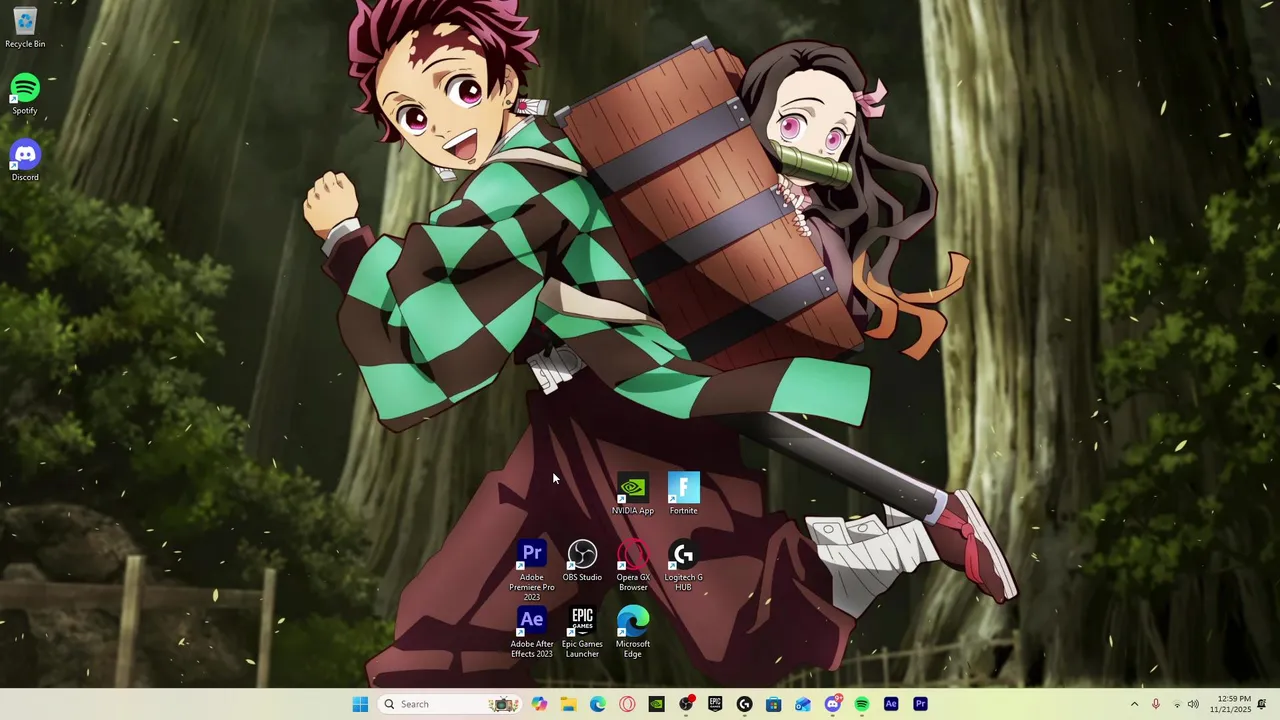Viewport: 1280px width, 720px height.
Task: Click the taskbar Search box
Action: (x=449, y=704)
